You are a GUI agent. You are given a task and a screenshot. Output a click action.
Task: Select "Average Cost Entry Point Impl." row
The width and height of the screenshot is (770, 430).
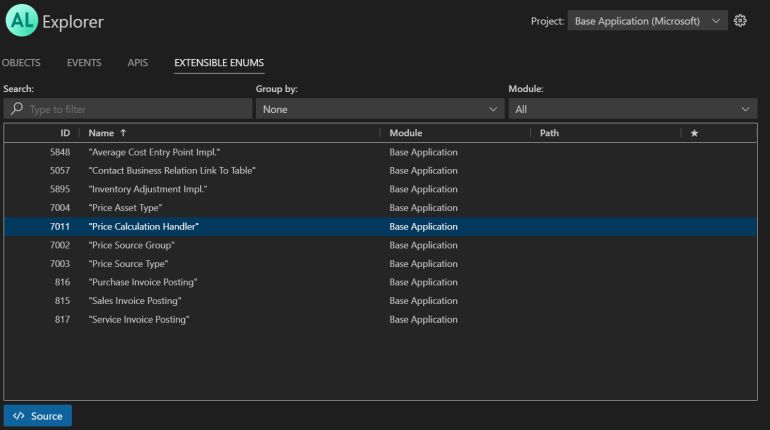point(380,152)
